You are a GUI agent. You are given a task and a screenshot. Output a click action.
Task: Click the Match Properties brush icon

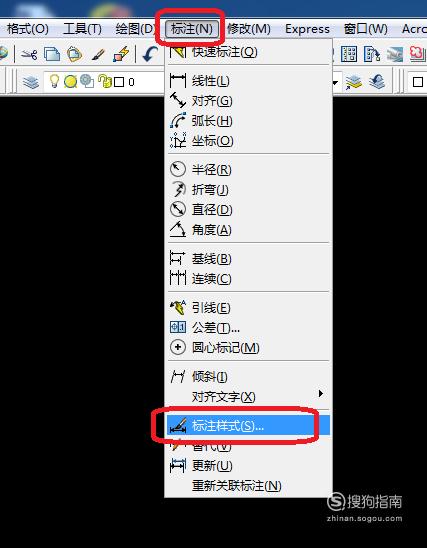coord(99,55)
